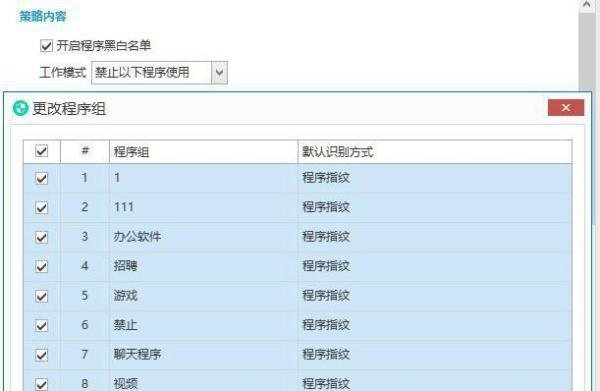Click the background window scroll-up arrow
Image resolution: width=600 pixels, height=391 pixels.
pyautogui.click(x=587, y=5)
